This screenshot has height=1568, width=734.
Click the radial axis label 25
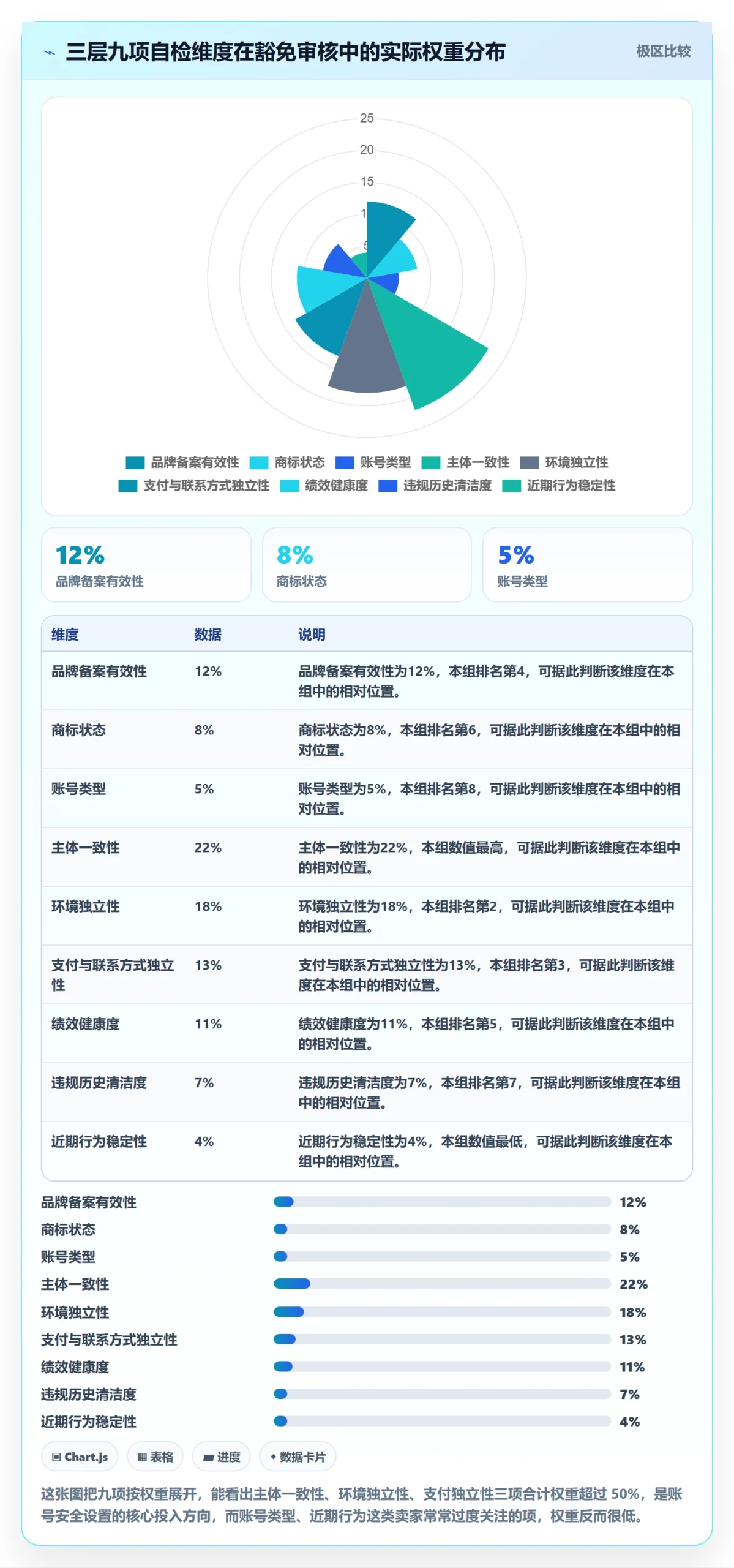click(367, 118)
